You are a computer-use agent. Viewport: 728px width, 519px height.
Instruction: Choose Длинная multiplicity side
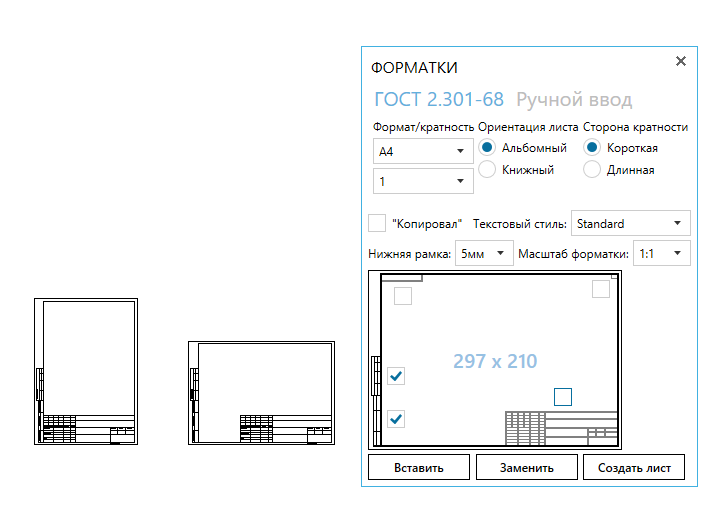[x=592, y=170]
